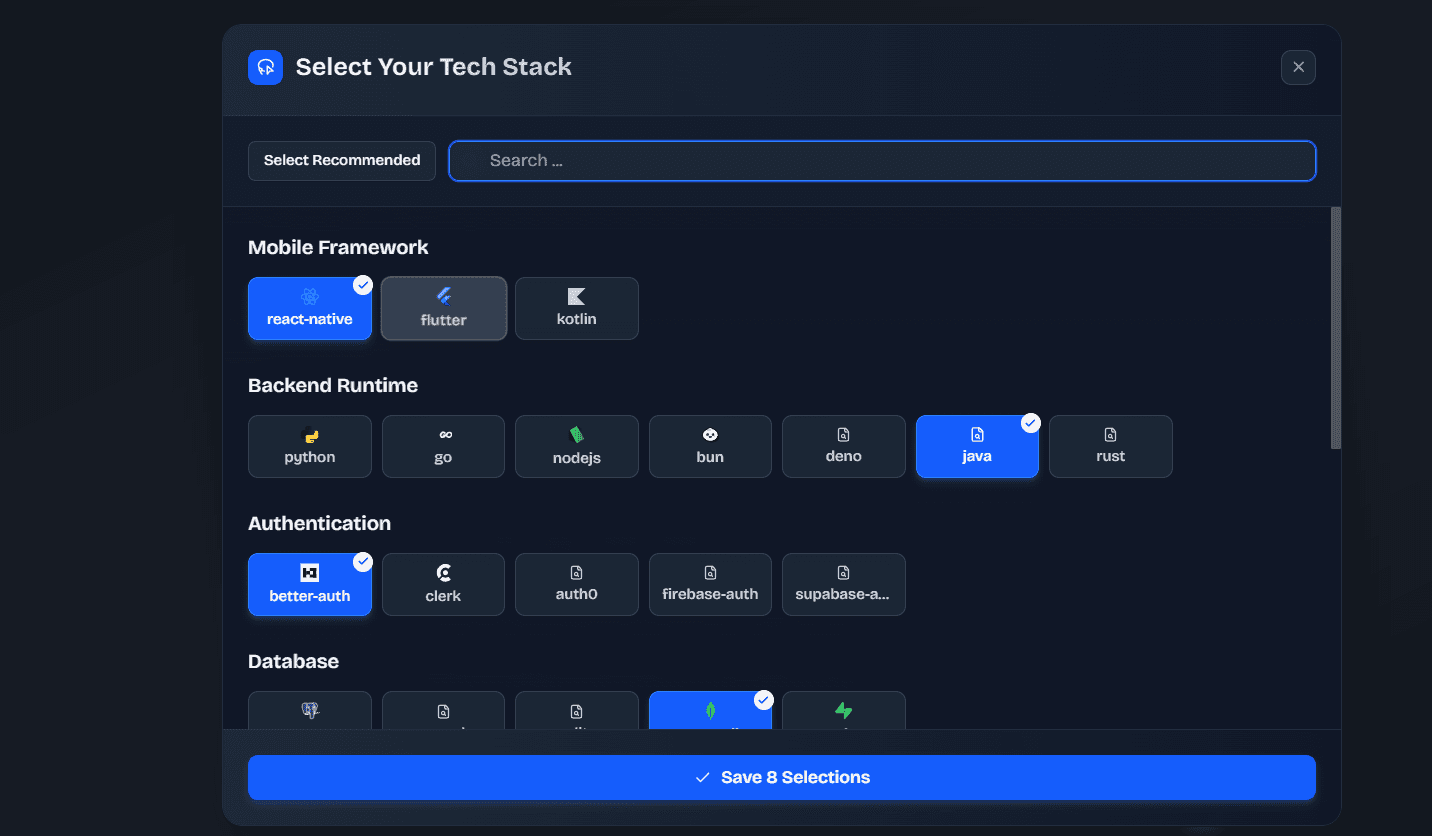The width and height of the screenshot is (1432, 836).
Task: Toggle off the better-auth selection
Action: pos(310,584)
